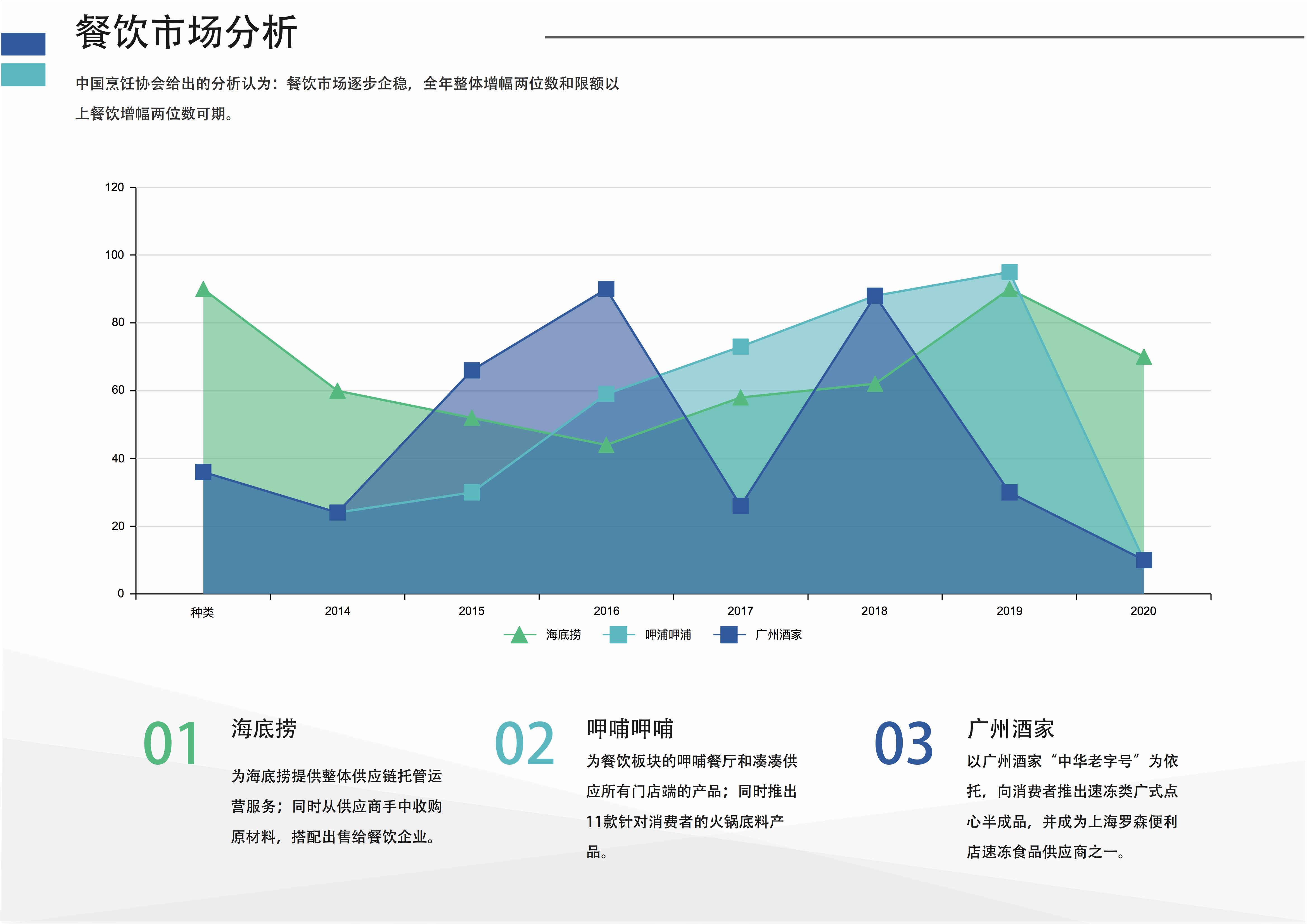The height and width of the screenshot is (924, 1307).
Task: Select the green triangle data point at 种类
Action: coord(203,290)
